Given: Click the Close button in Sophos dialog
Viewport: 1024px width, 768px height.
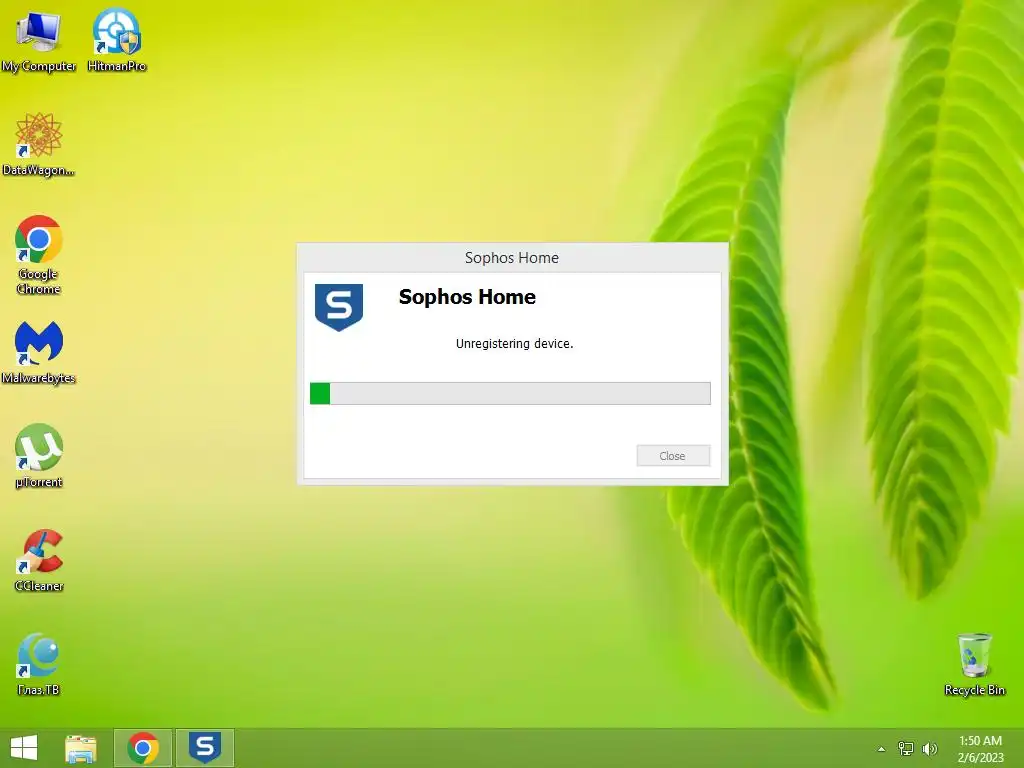Looking at the screenshot, I should tap(673, 456).
